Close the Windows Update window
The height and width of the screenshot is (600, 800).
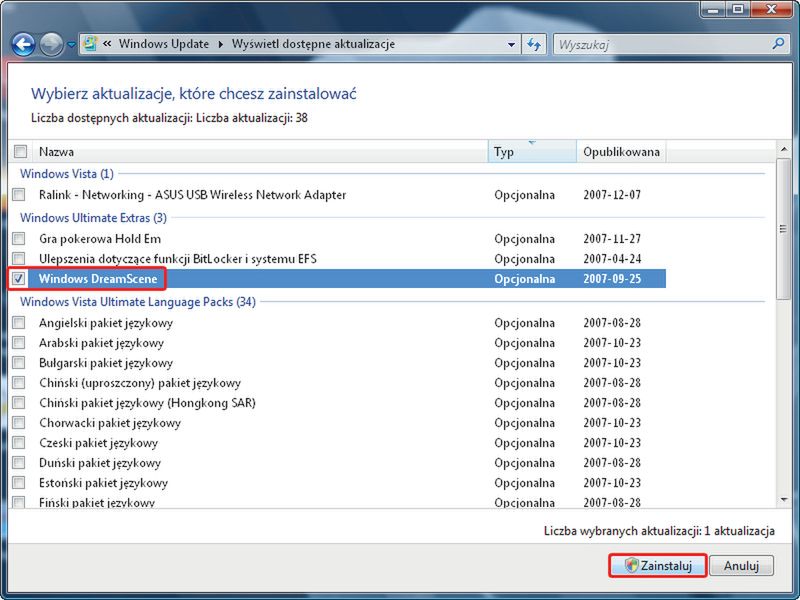[x=770, y=9]
